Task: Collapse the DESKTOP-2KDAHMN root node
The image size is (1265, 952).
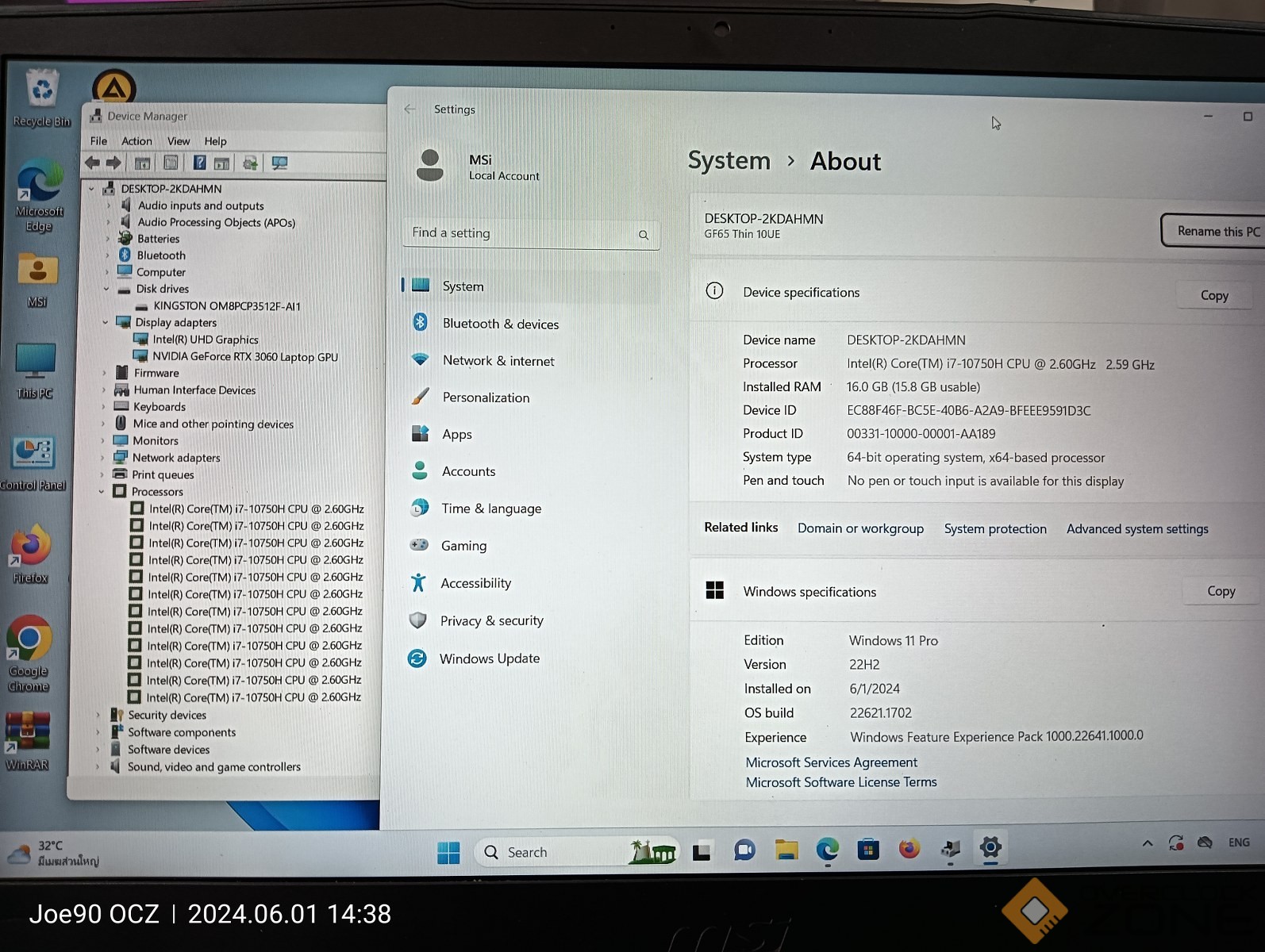Action: 91,189
